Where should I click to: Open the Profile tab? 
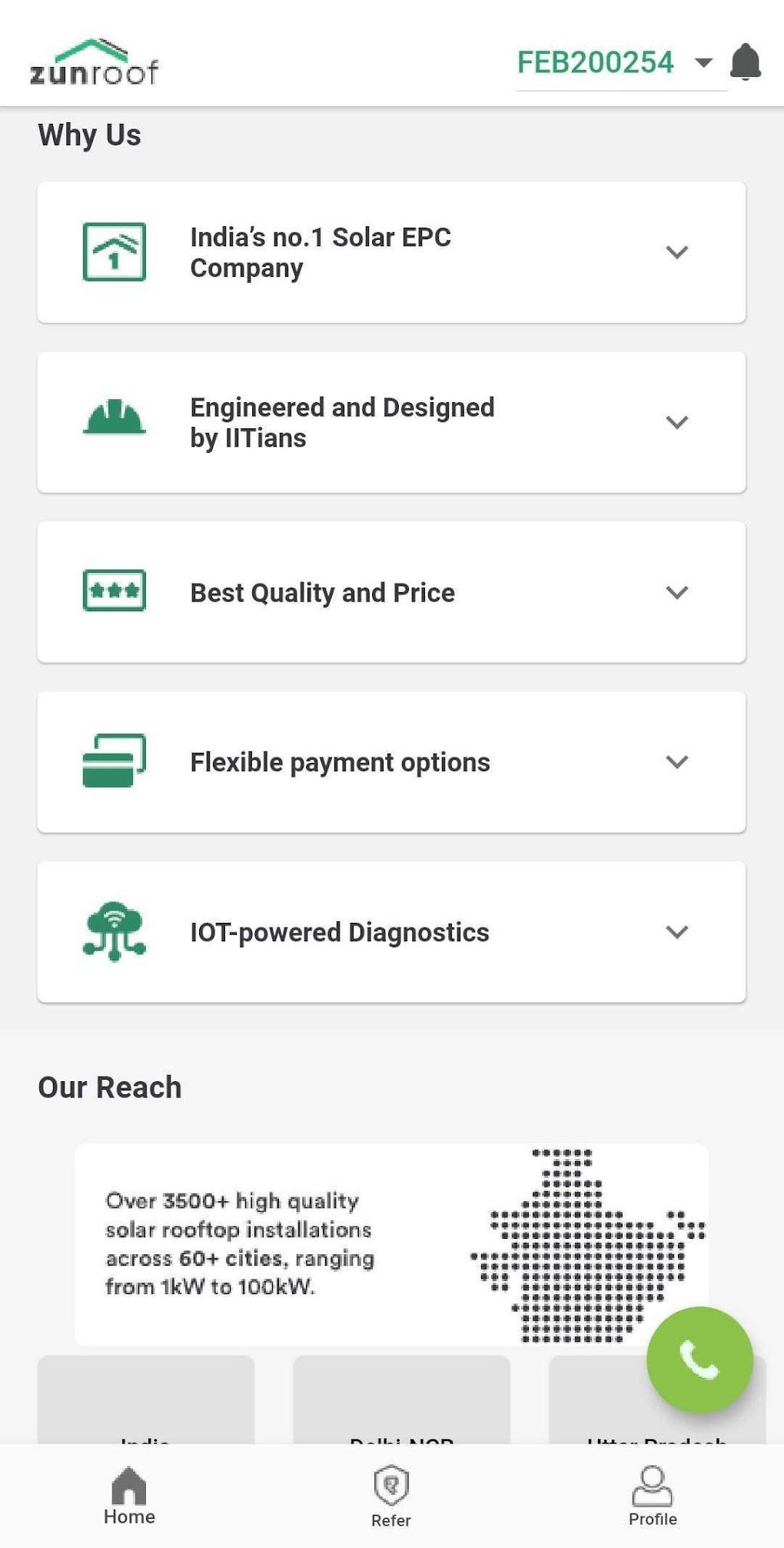[653, 1496]
